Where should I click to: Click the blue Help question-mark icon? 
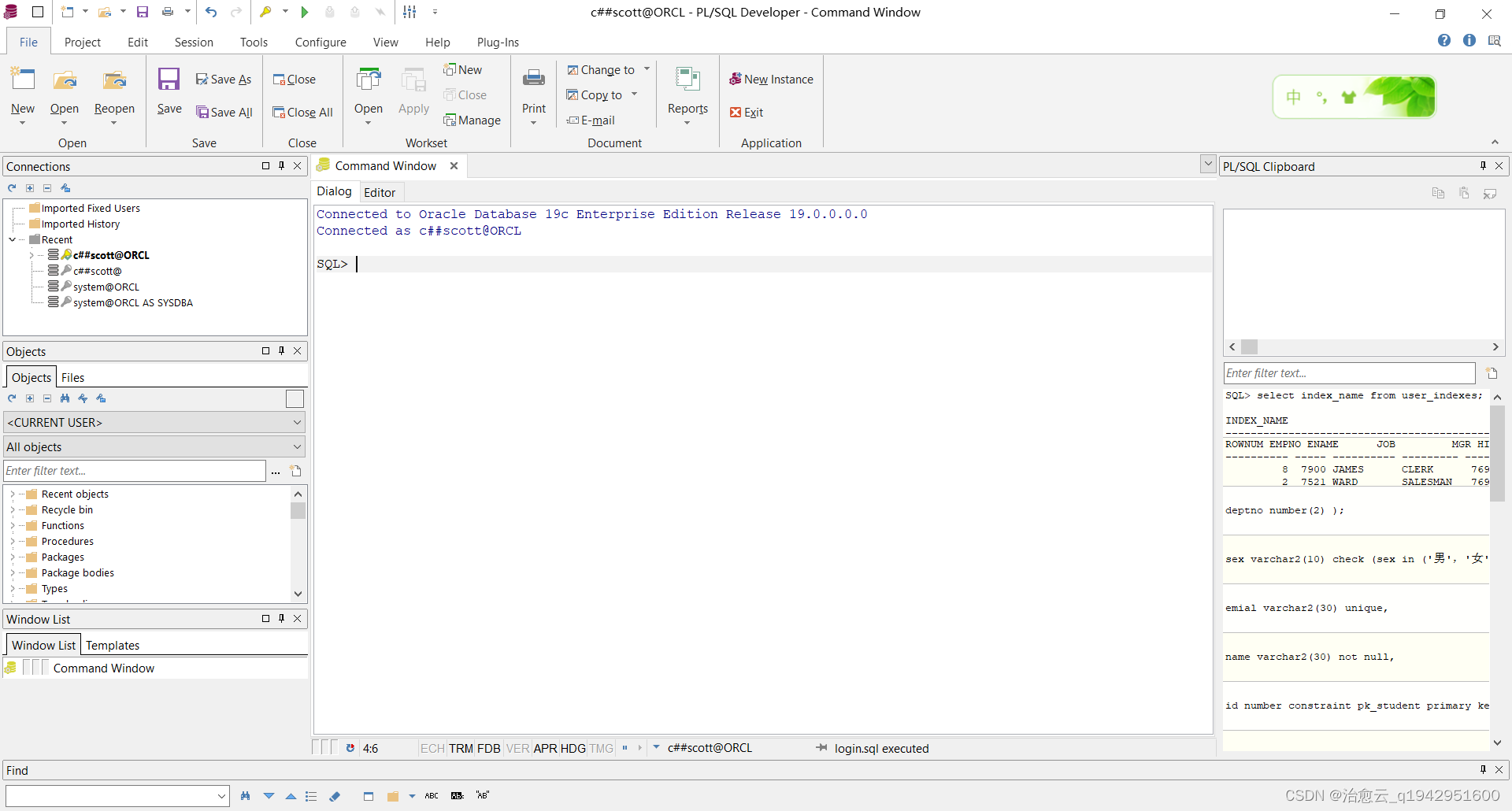click(x=1444, y=40)
